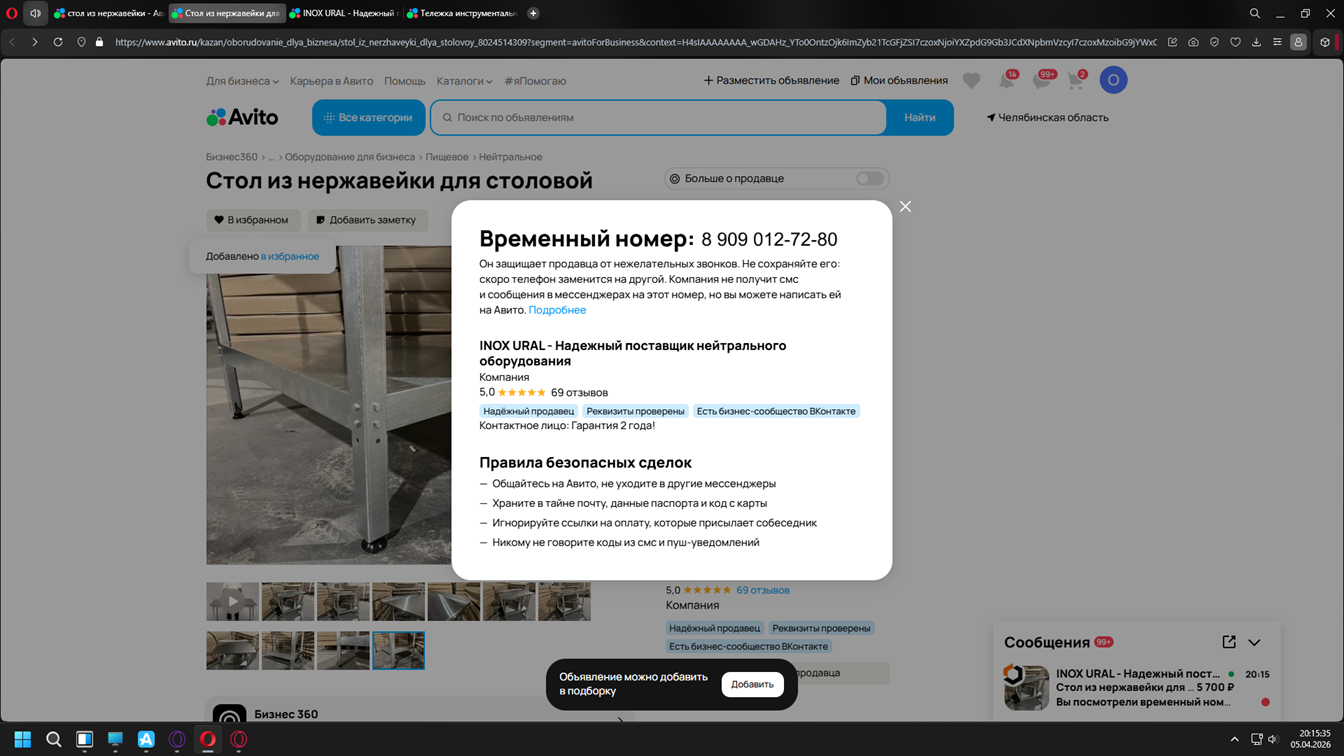Mute tab audio with the speaker icon
The image size is (1344, 756).
35,13
